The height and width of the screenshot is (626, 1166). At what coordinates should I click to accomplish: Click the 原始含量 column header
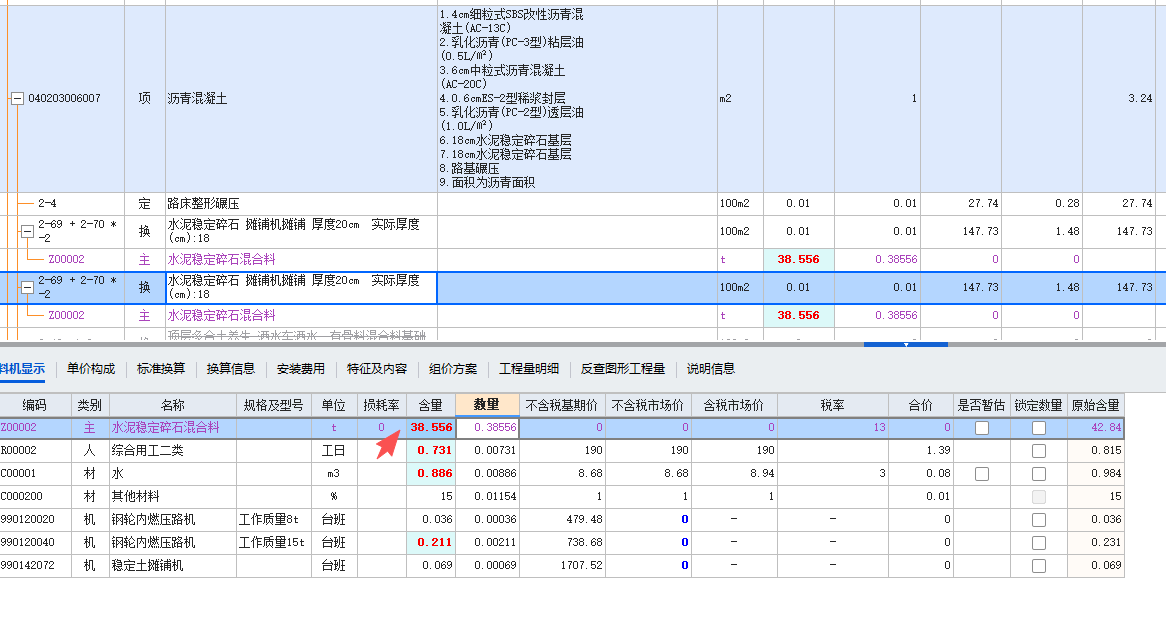pos(1095,405)
